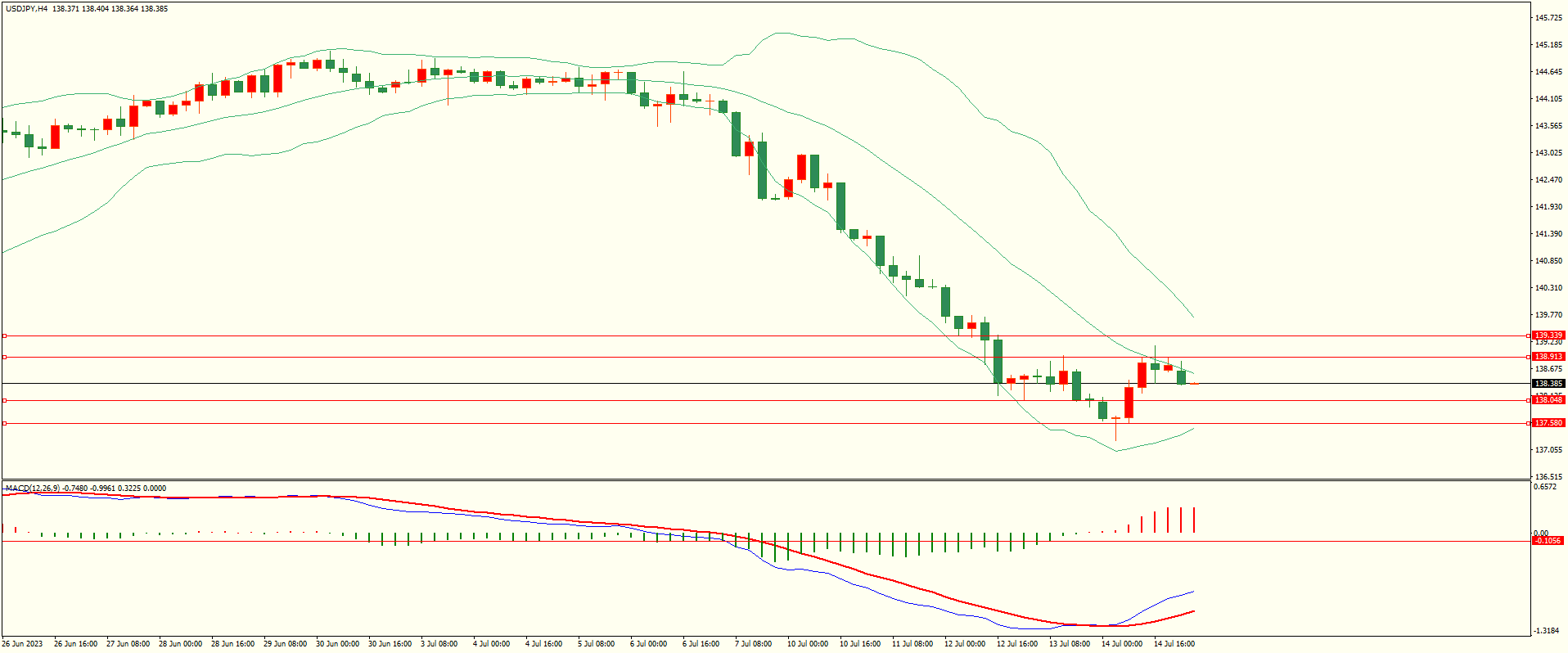
Task: Select the 138.913 red price label
Action: pos(1548,357)
